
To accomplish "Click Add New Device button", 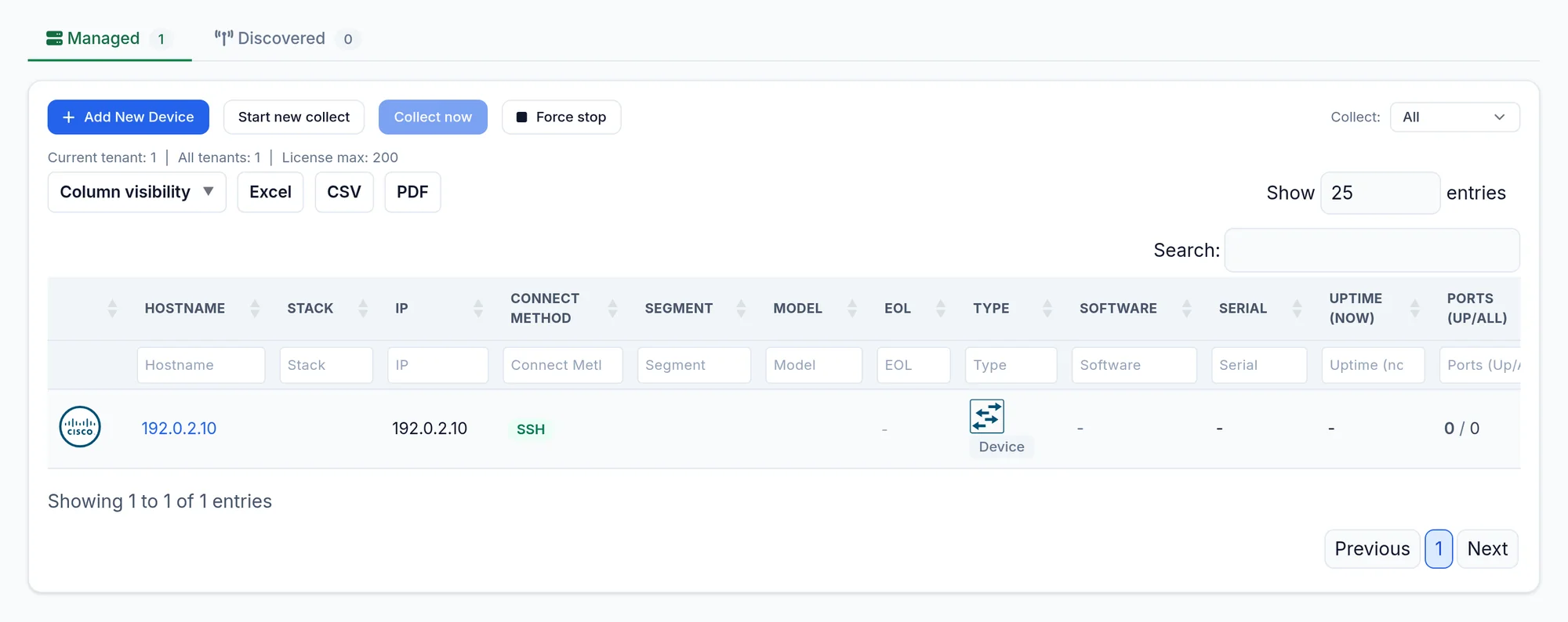I will click(x=129, y=117).
